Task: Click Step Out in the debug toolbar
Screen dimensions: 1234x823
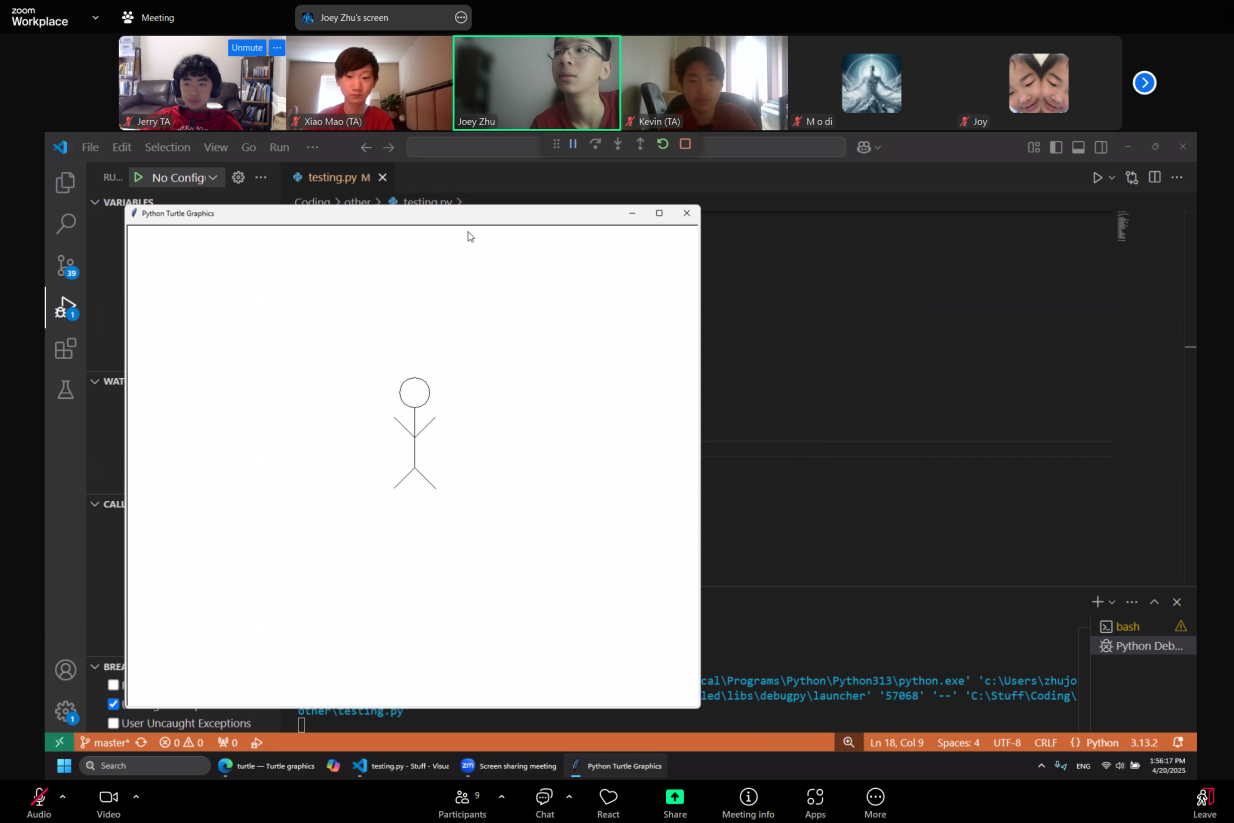Action: 640,144
